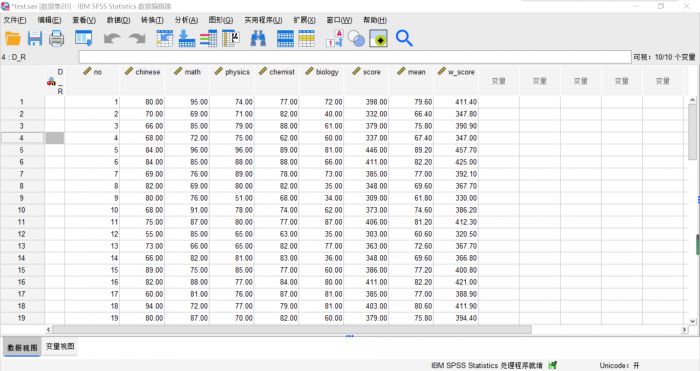Image resolution: width=700 pixels, height=371 pixels.
Task: Open the 实用程序(U) menu
Action: (x=263, y=20)
